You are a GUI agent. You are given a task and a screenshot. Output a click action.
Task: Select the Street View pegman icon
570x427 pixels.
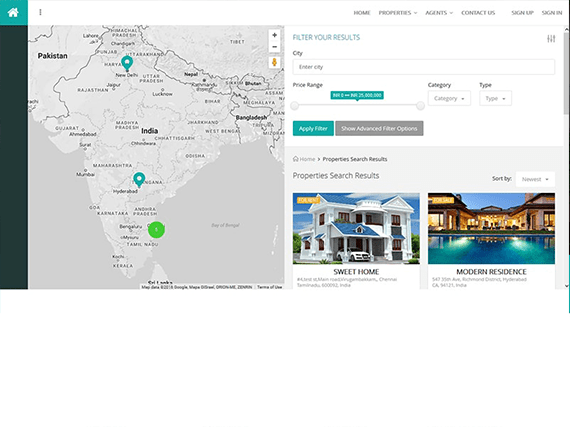(274, 62)
